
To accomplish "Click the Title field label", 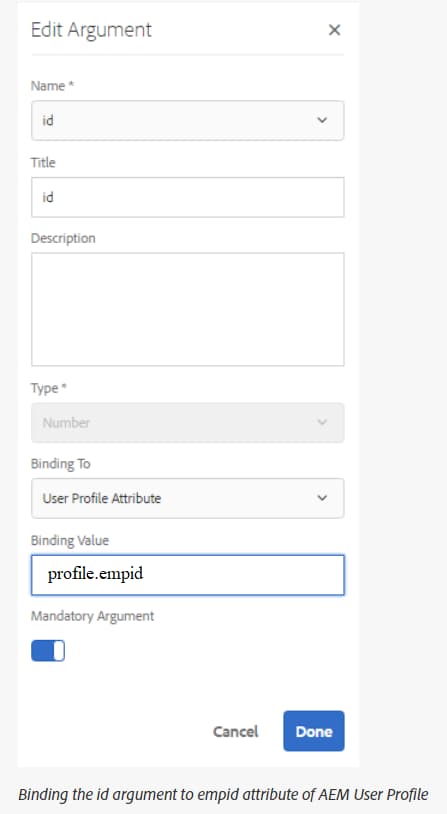I will click(43, 162).
